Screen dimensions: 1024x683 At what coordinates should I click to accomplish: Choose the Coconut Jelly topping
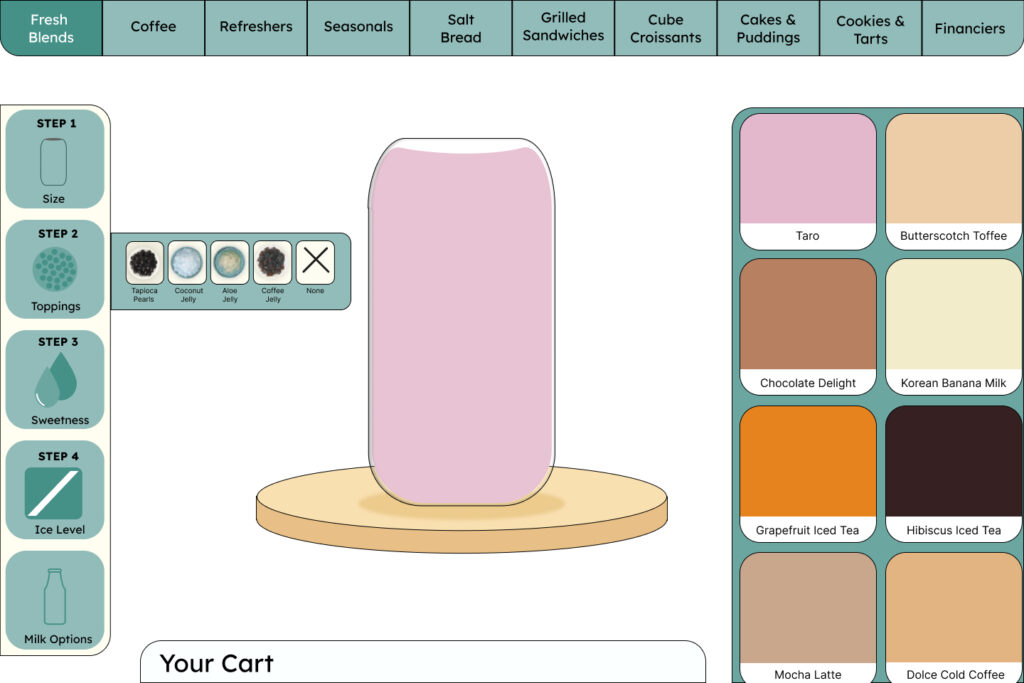pos(187,263)
